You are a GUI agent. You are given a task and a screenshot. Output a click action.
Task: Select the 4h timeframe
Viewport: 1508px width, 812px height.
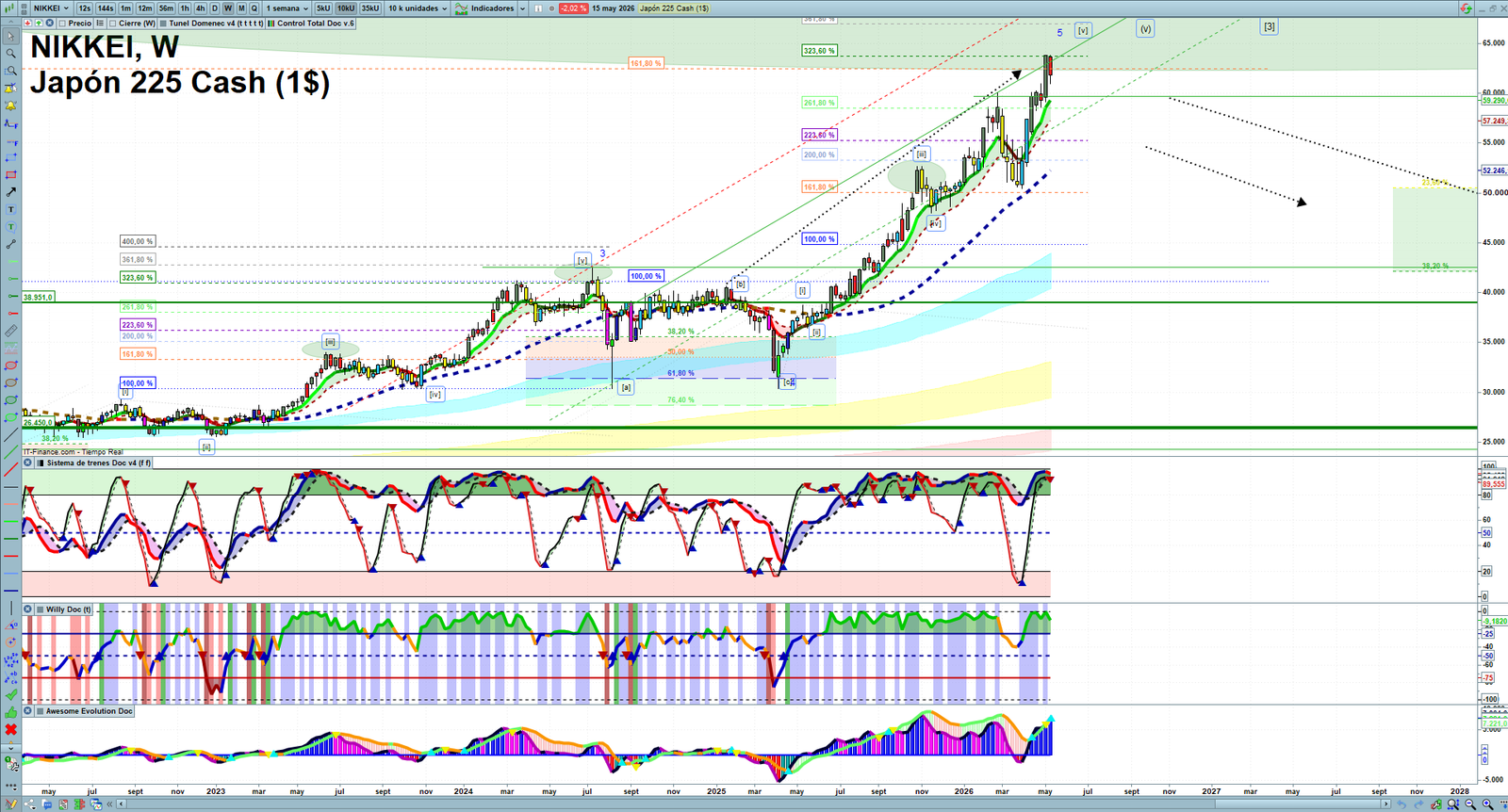pos(200,8)
